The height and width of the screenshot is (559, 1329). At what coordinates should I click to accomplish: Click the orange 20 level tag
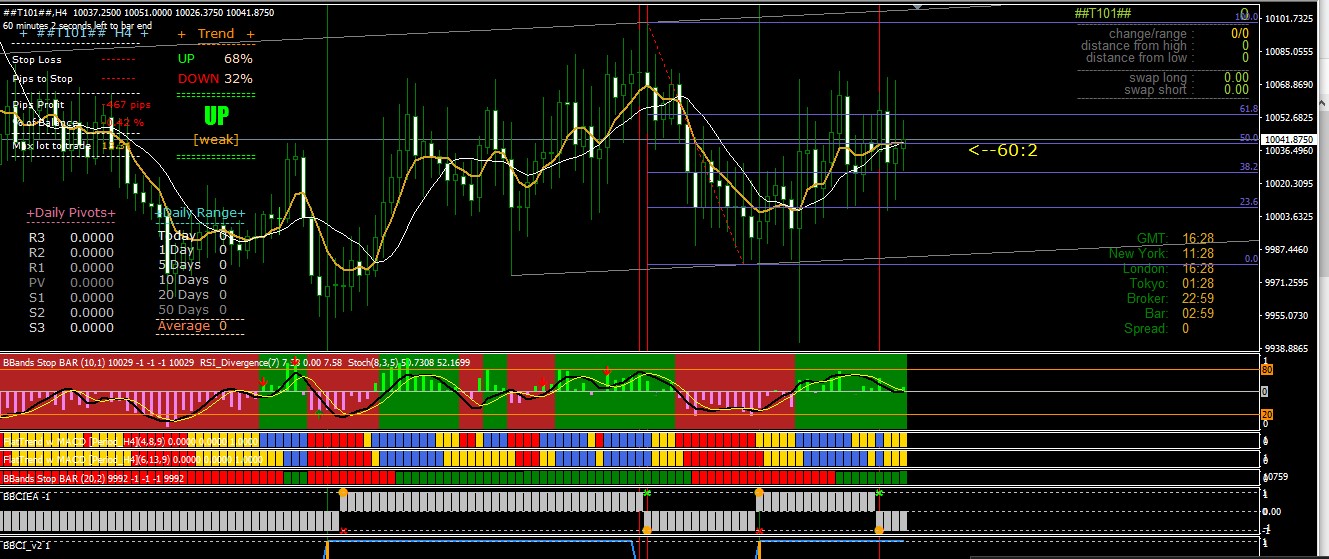coord(1265,415)
